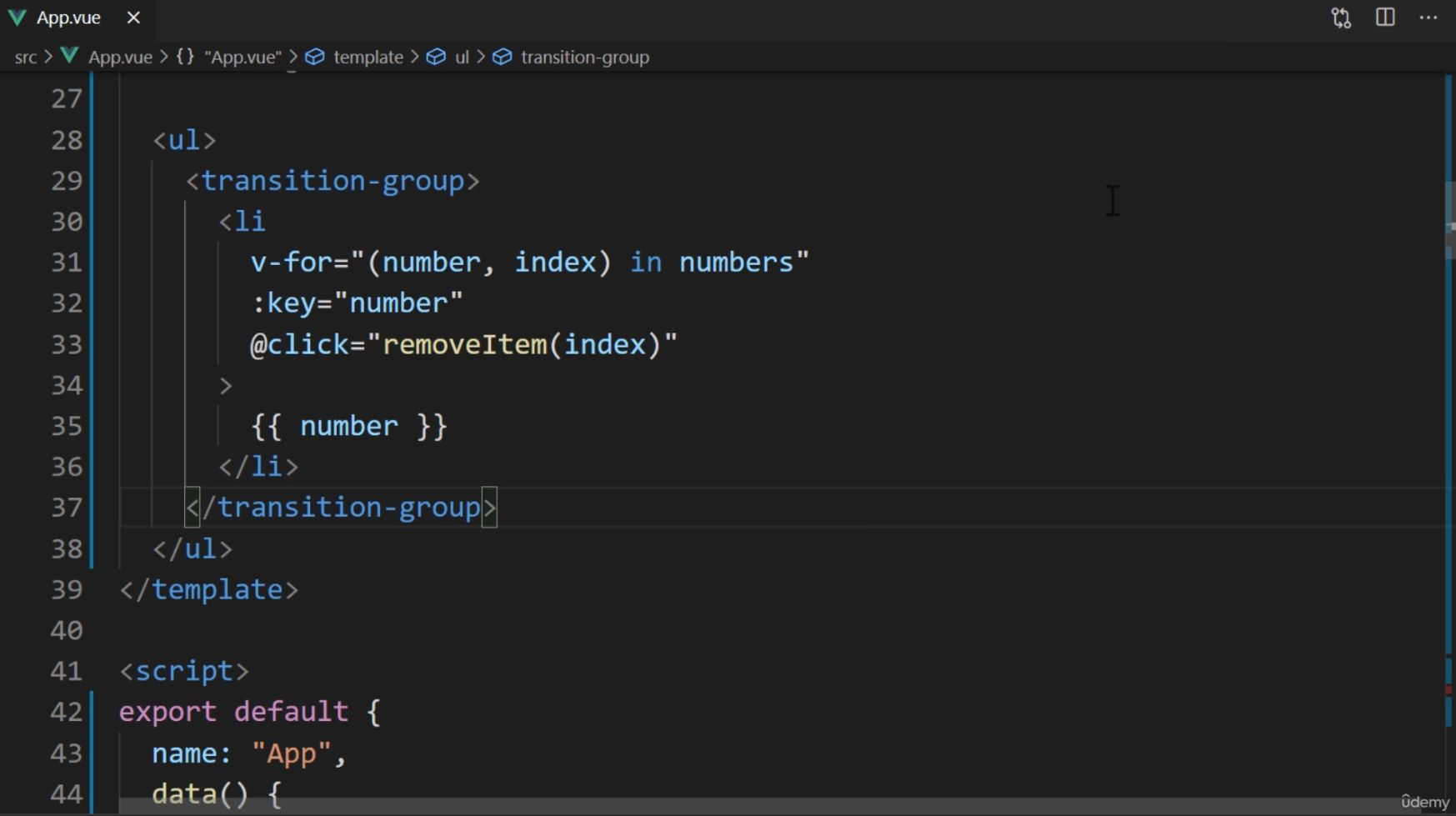The height and width of the screenshot is (816, 1456).
Task: Open Changes compare icon in editor toolbar
Action: (x=1341, y=18)
